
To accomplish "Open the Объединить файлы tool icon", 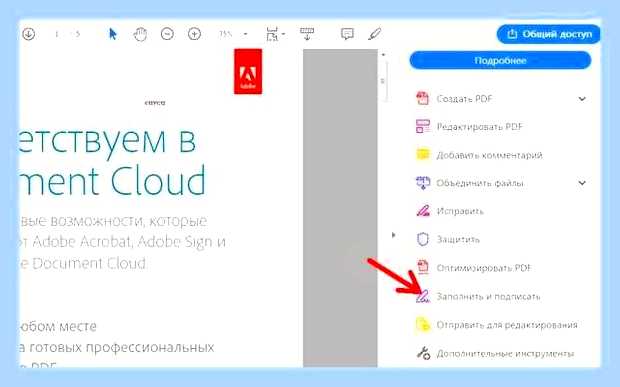I will [x=423, y=183].
